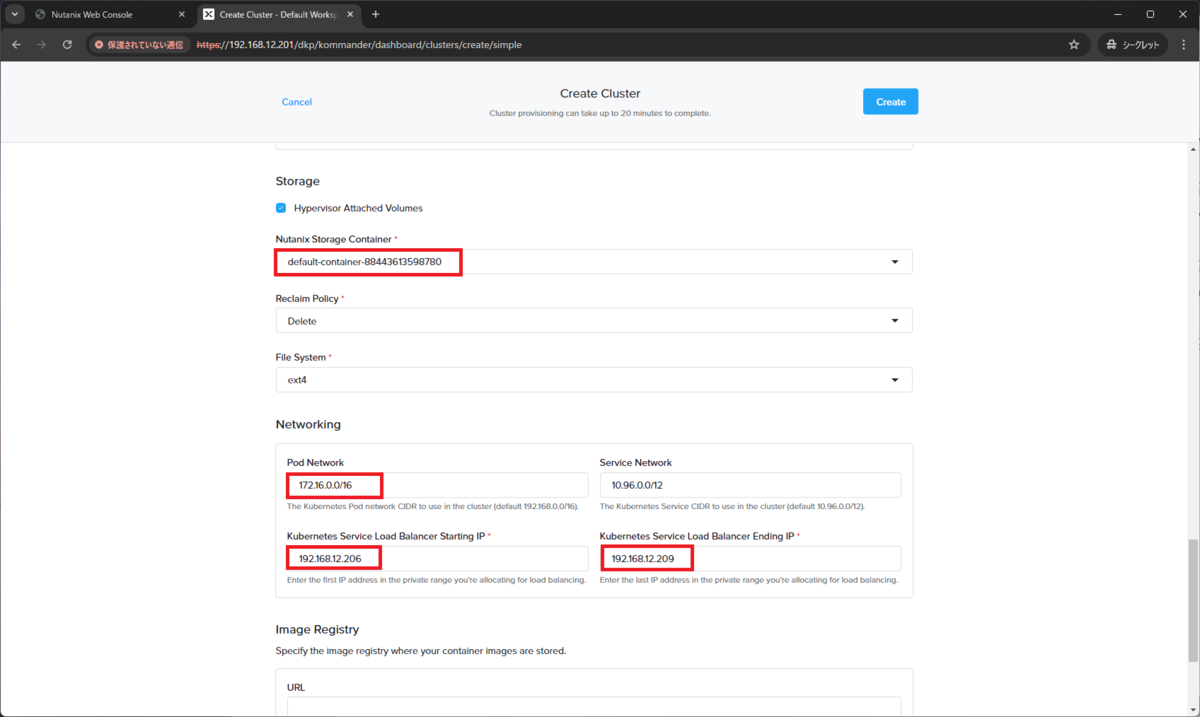The width and height of the screenshot is (1200, 717).
Task: Click the not-secure connection warning badge
Action: [138, 45]
